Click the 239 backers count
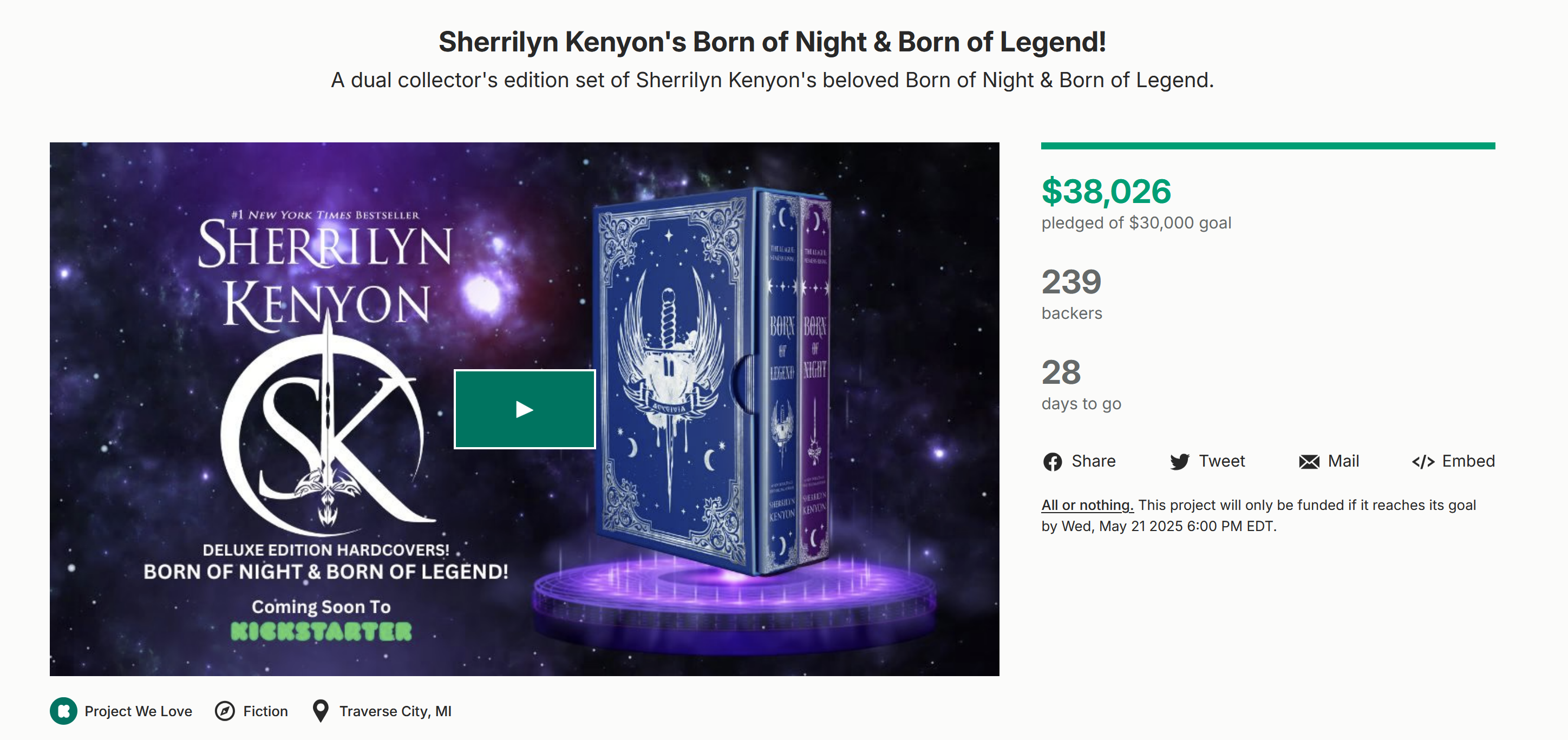Viewport: 1568px width, 740px height. 1072,293
